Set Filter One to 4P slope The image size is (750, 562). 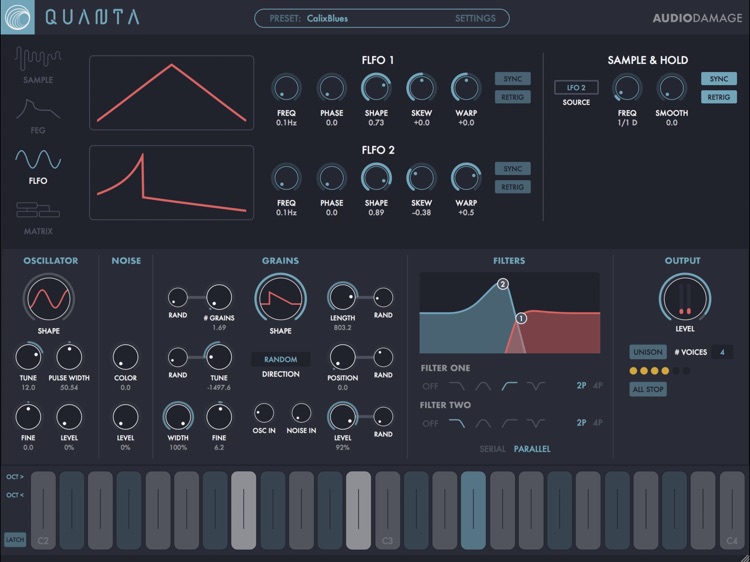598,386
